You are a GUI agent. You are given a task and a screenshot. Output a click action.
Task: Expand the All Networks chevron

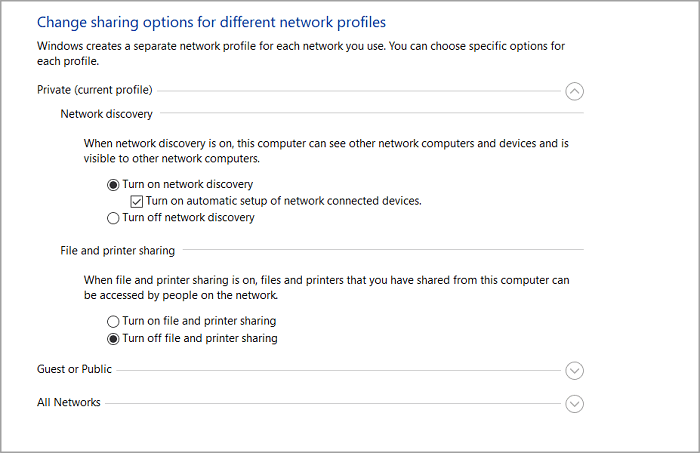[x=574, y=404]
